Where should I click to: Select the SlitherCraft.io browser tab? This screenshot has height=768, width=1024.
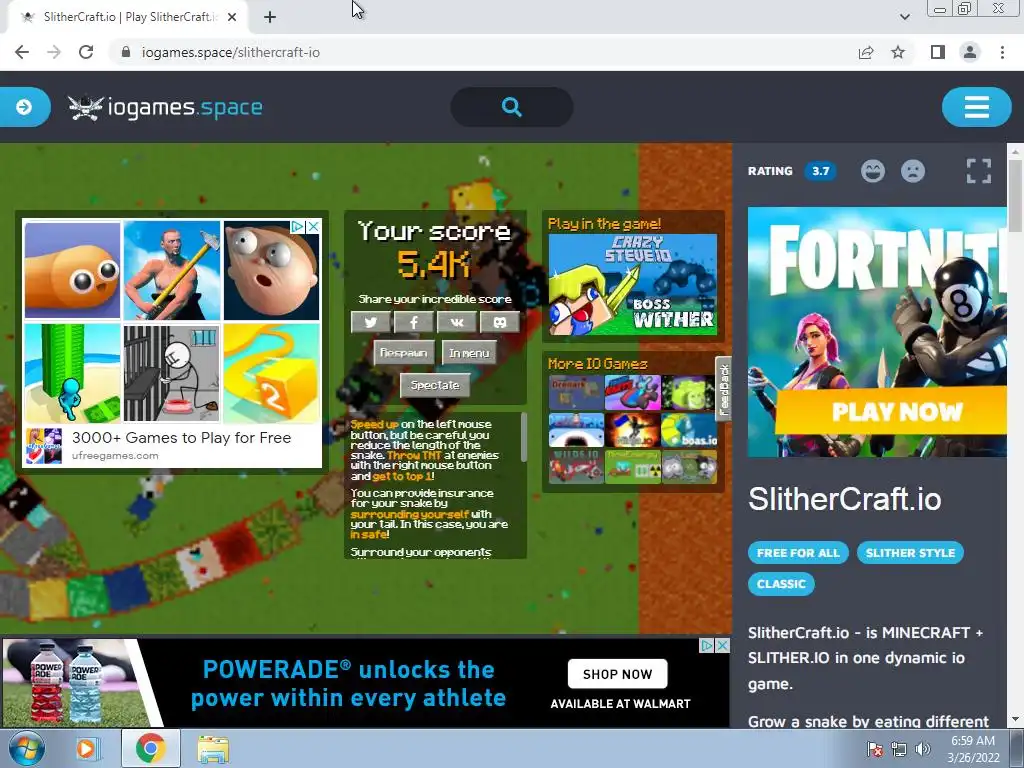[x=128, y=18]
